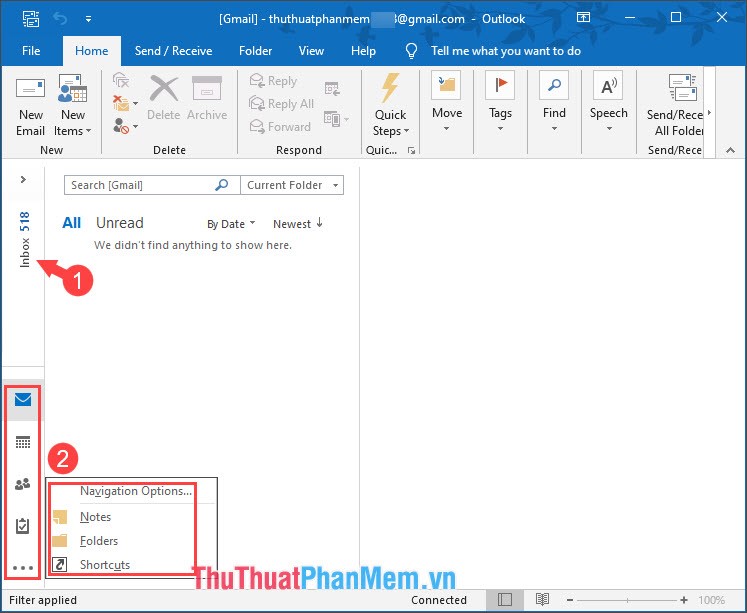Collapse the ribbon with the arrow
Viewport: 747px width, 613px height.
coord(730,151)
